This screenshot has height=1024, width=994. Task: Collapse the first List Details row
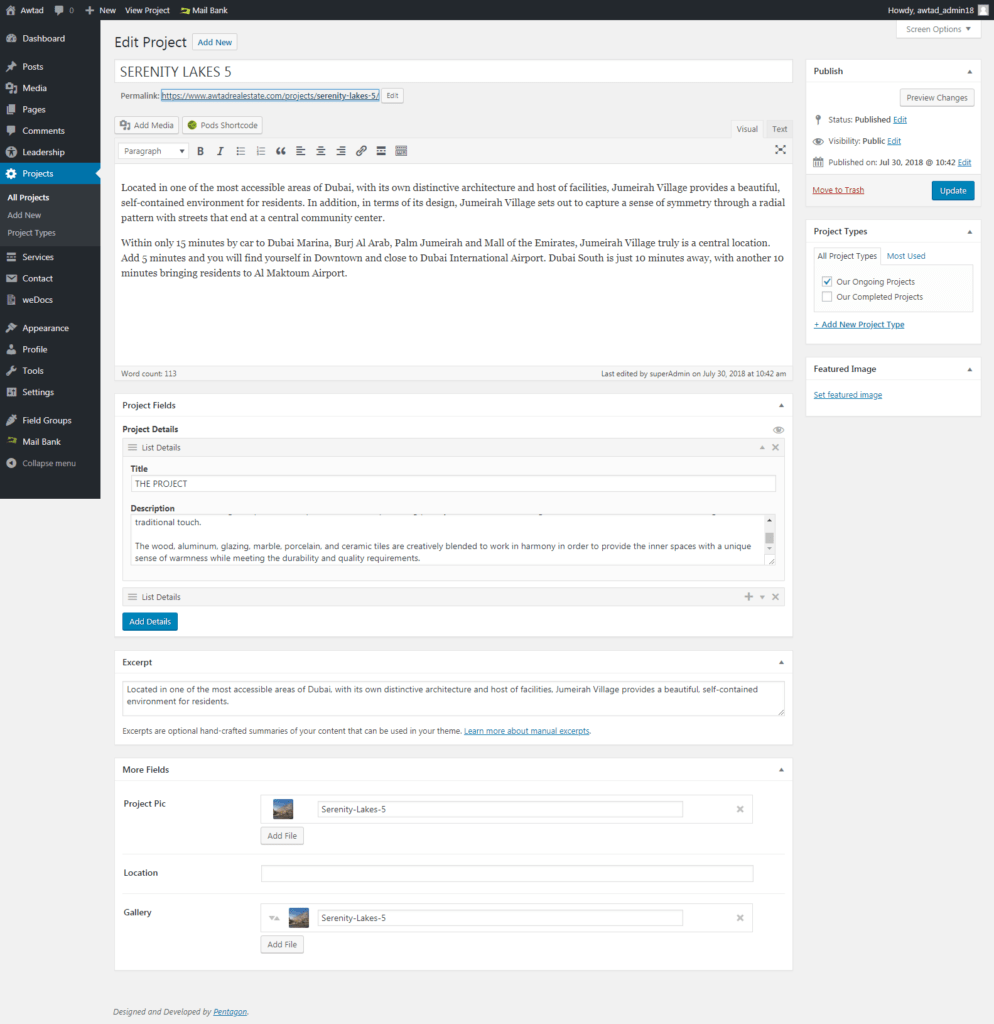(761, 447)
